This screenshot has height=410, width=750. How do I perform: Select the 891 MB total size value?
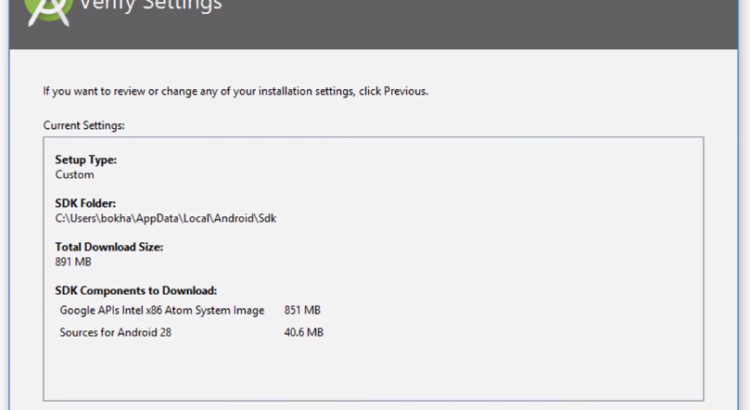click(x=71, y=261)
